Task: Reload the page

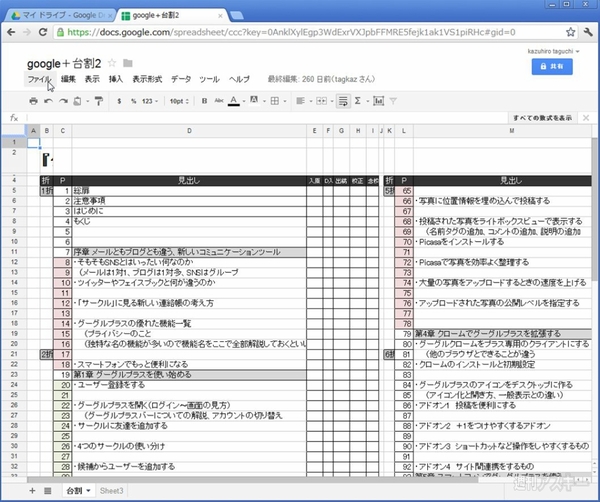Action: click(43, 32)
